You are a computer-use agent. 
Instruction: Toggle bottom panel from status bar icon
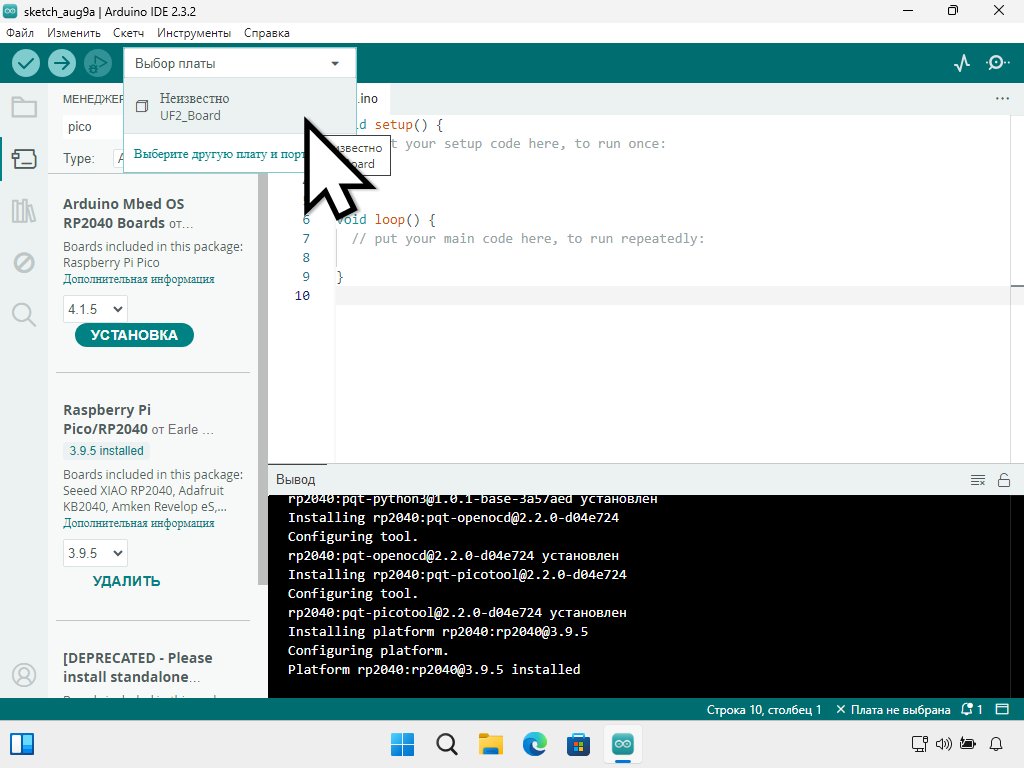[1002, 709]
